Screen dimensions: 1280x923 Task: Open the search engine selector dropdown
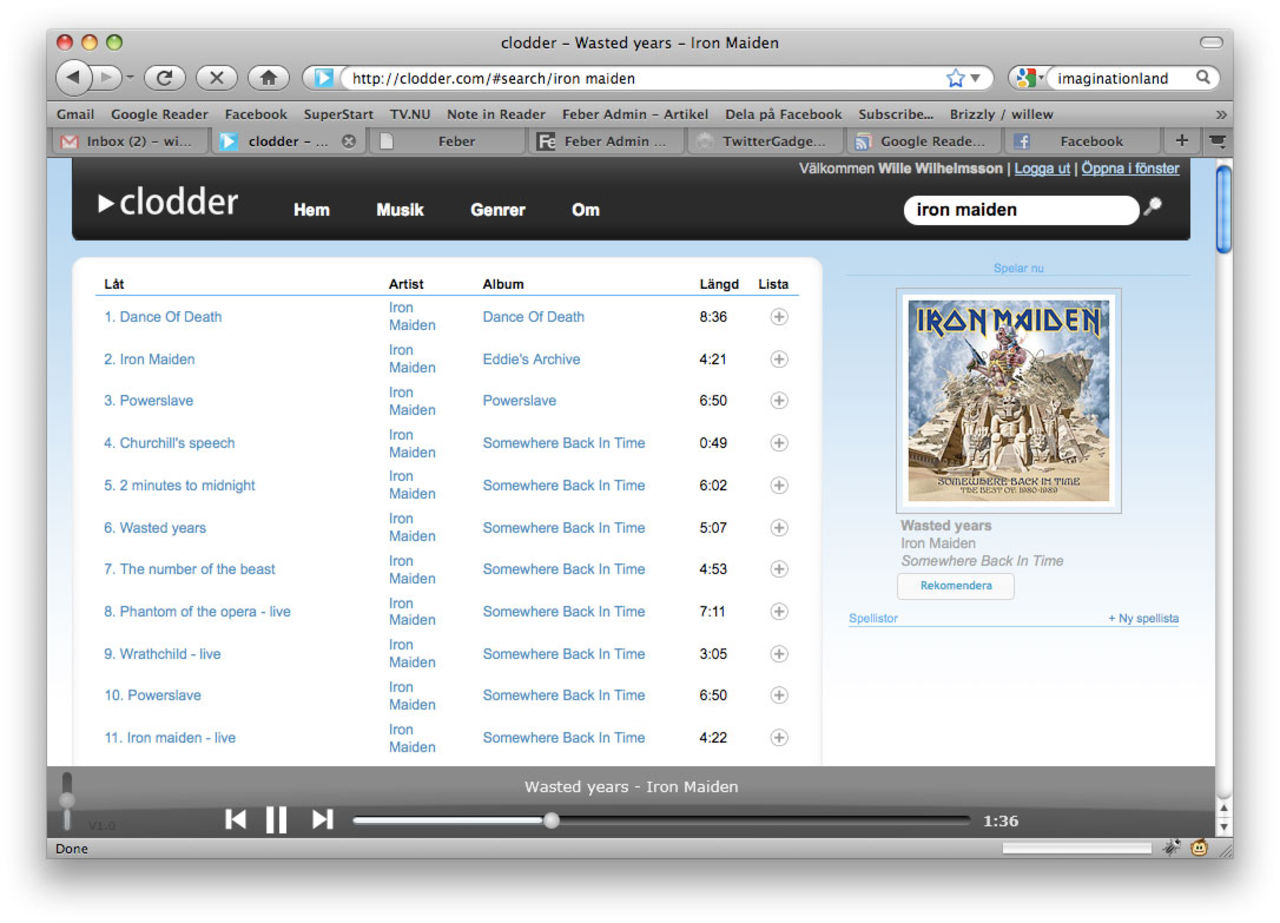coord(1027,78)
